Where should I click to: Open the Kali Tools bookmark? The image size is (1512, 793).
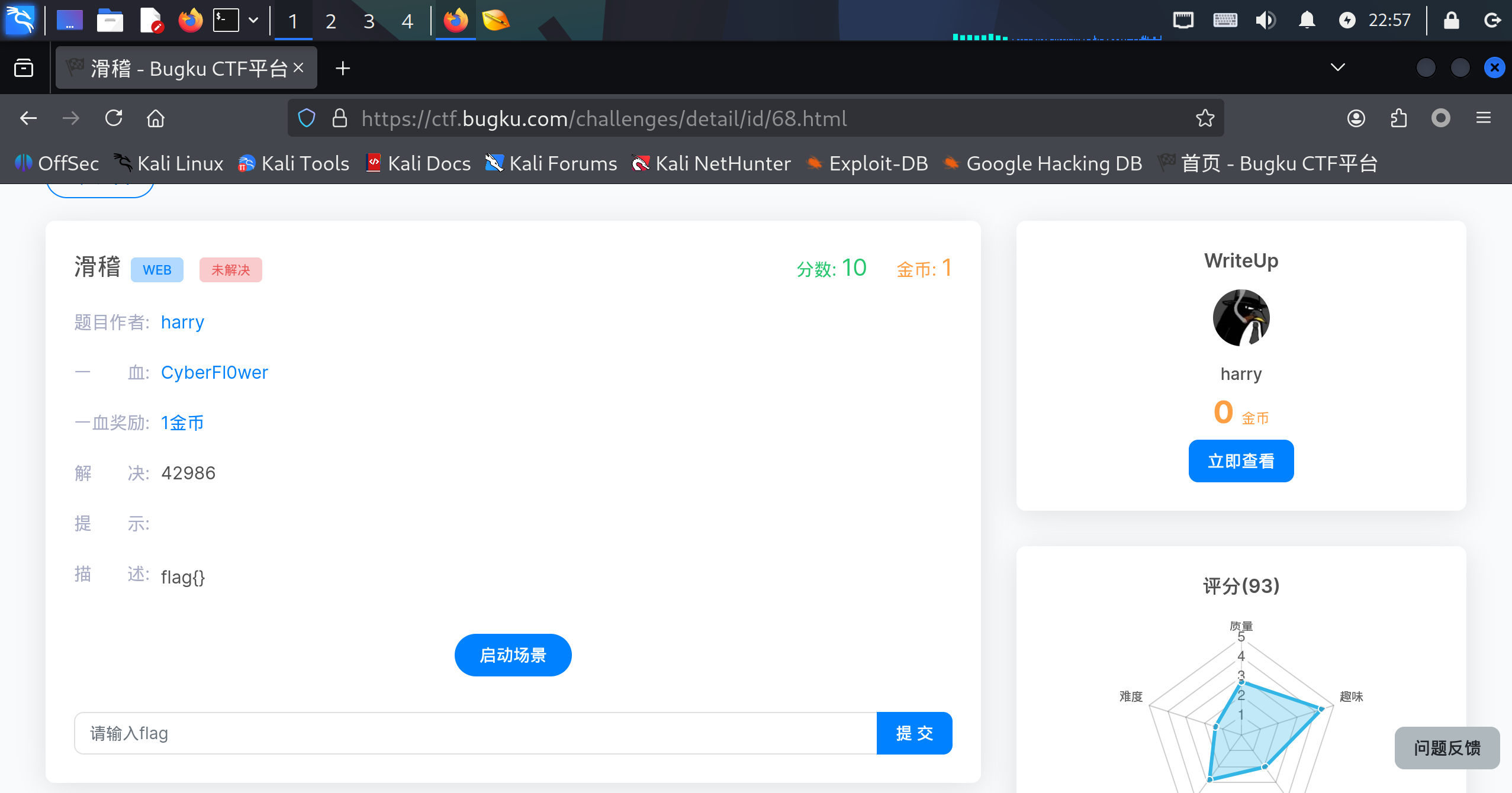point(294,163)
